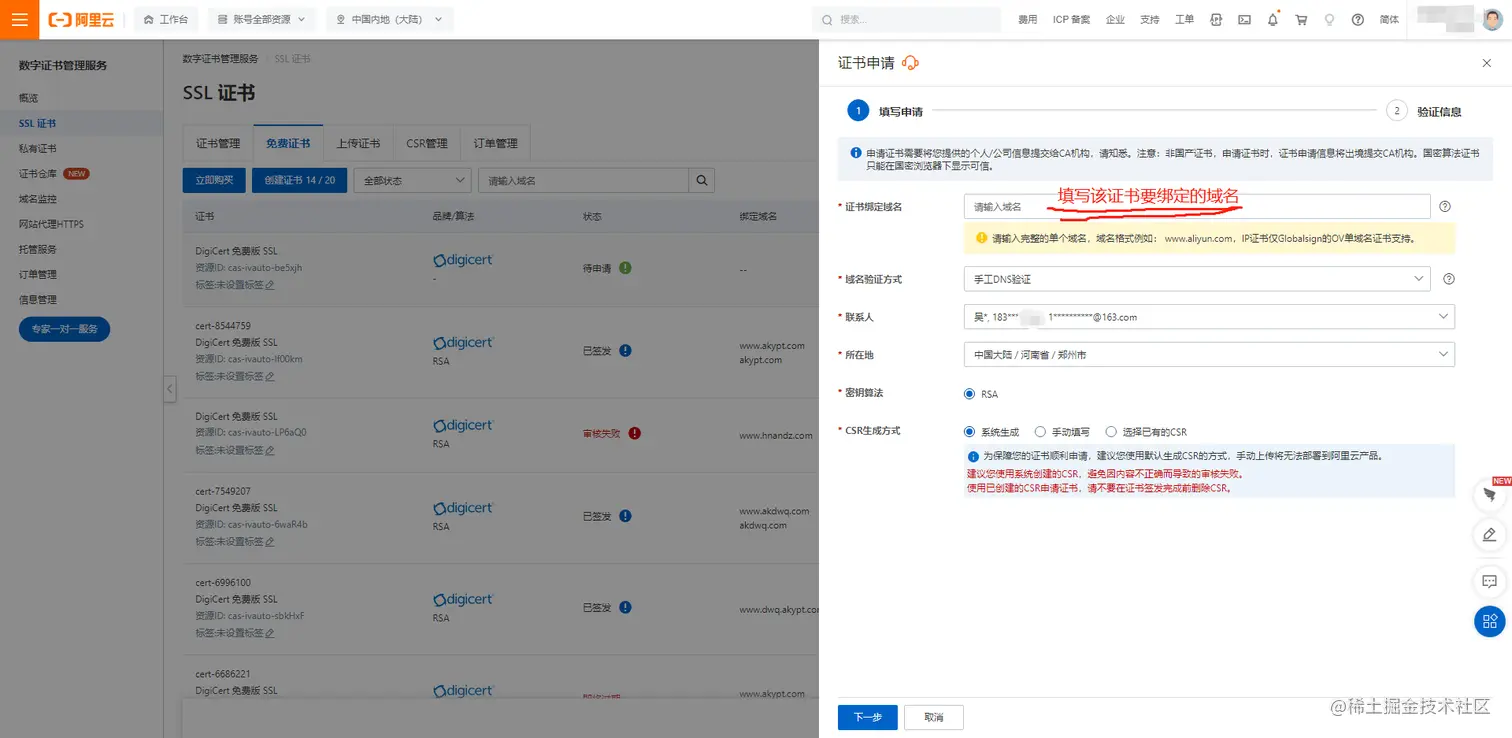Collapse the sidebar with the arrow handle
This screenshot has width=1512, height=738.
[170, 389]
